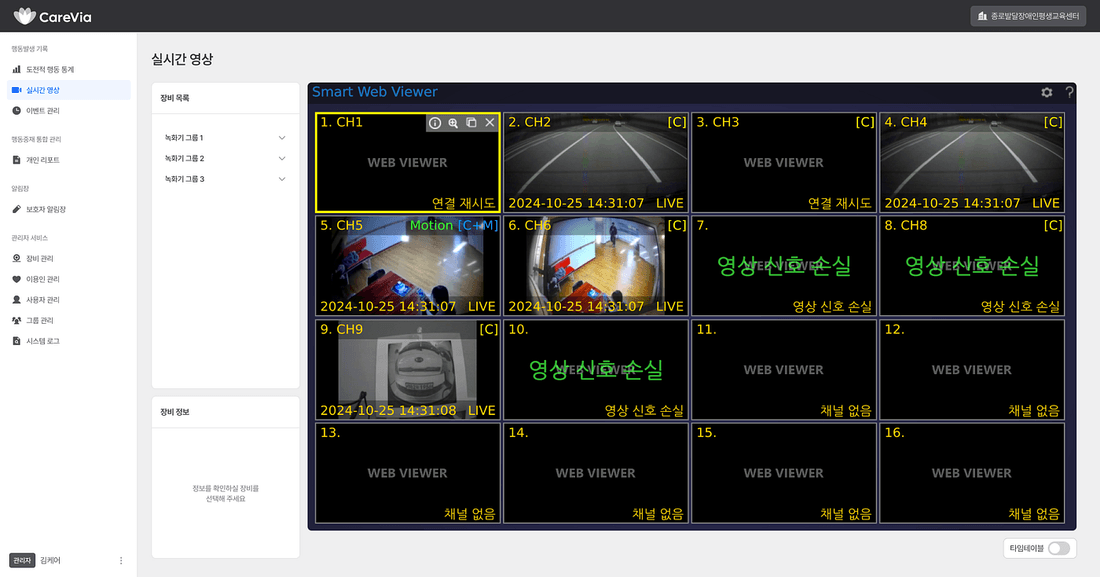Select video tile 7 with signal loss
Screen dimensions: 1100x577
click(784, 266)
